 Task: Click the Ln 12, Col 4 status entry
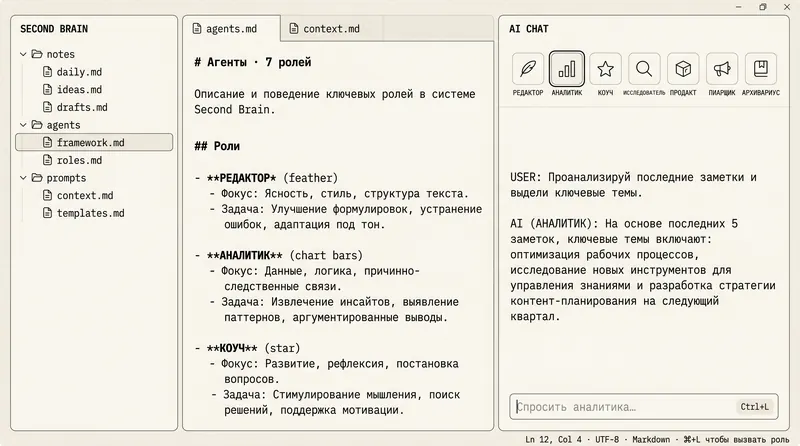[553, 439]
